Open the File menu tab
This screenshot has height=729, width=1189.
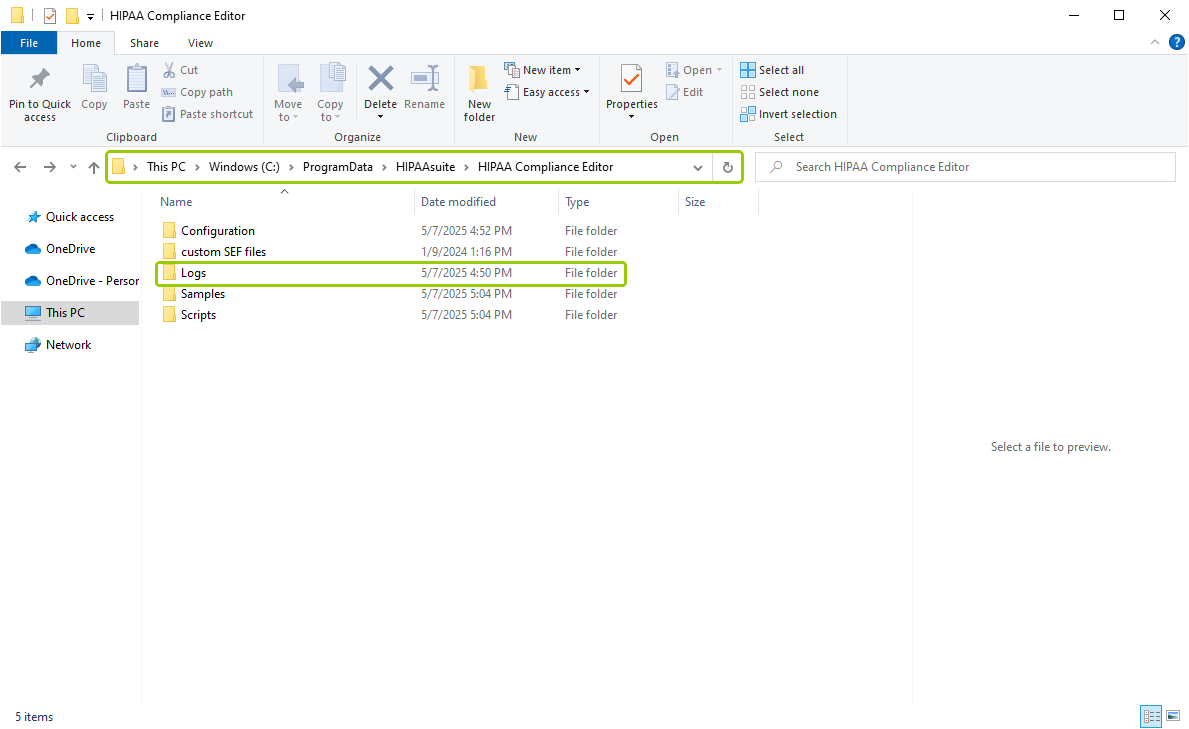click(29, 43)
